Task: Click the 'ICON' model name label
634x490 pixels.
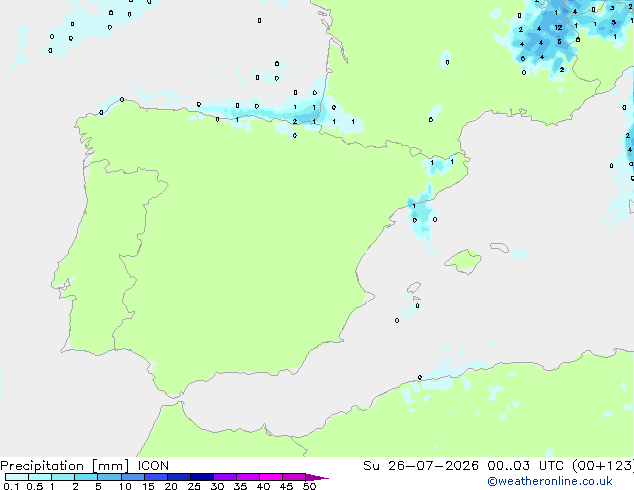Action: pyautogui.click(x=153, y=466)
